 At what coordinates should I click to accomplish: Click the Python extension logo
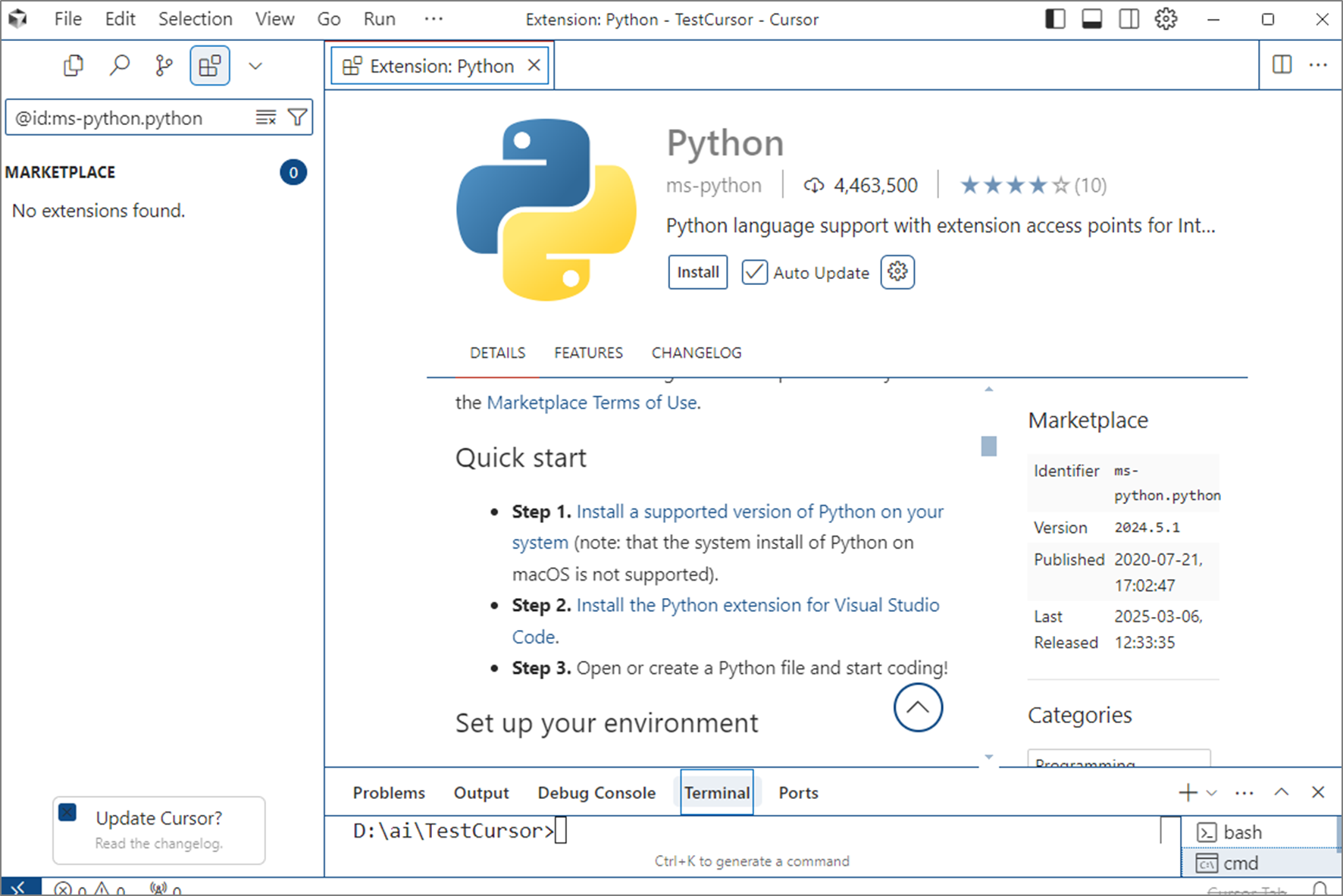[546, 209]
